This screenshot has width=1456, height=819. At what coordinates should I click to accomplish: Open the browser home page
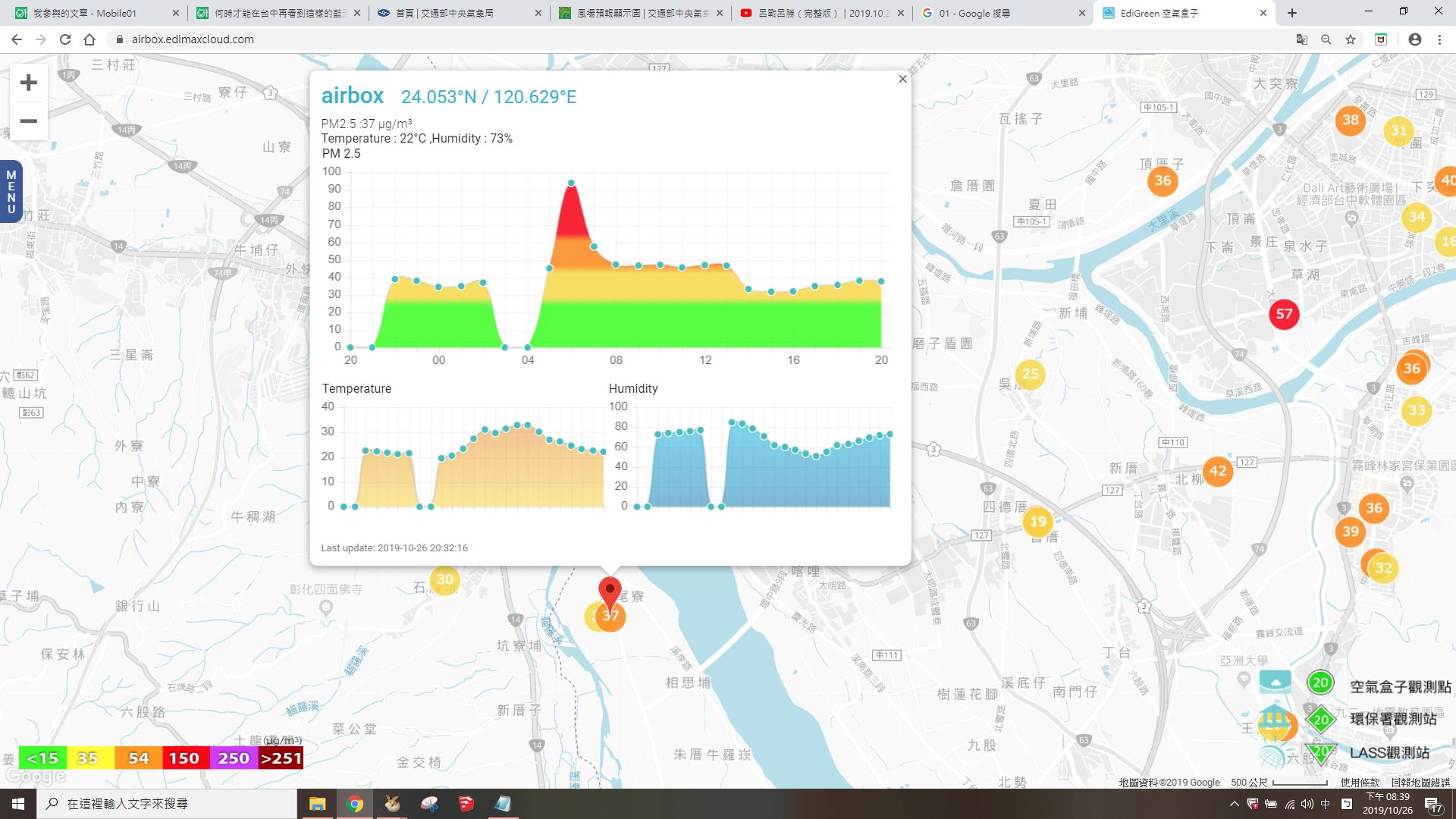click(89, 39)
